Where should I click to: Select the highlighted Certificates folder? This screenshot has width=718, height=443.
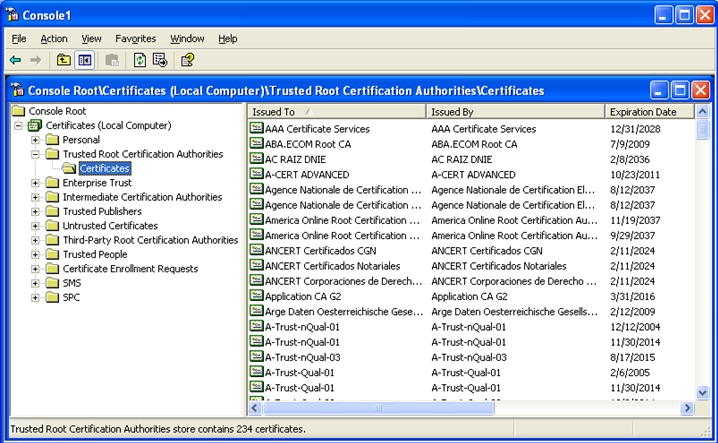point(104,169)
